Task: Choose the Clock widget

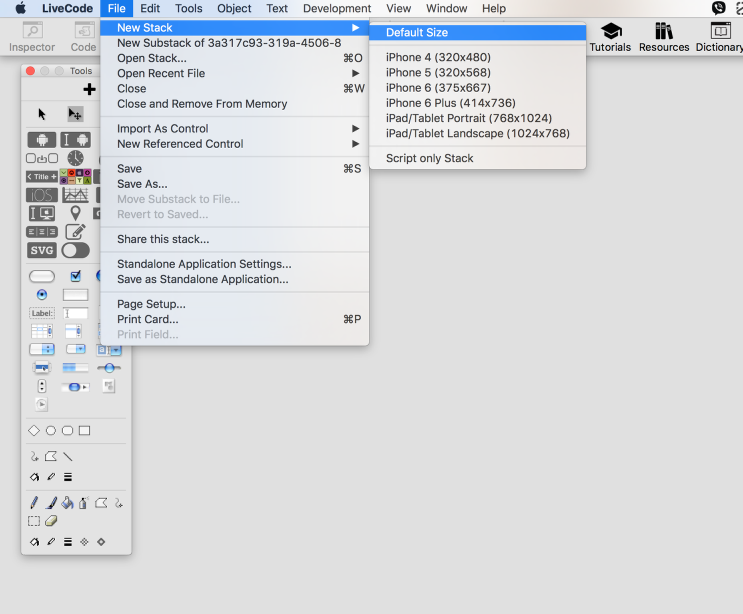Action: click(75, 158)
